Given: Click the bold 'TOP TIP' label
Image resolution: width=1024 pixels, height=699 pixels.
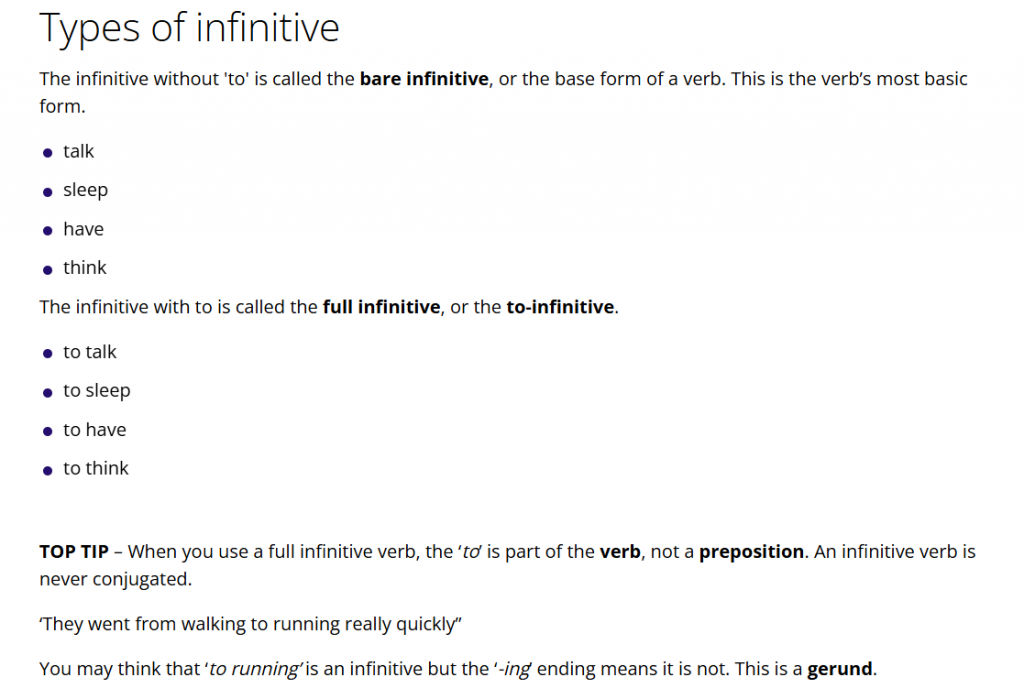Looking at the screenshot, I should [x=74, y=552].
